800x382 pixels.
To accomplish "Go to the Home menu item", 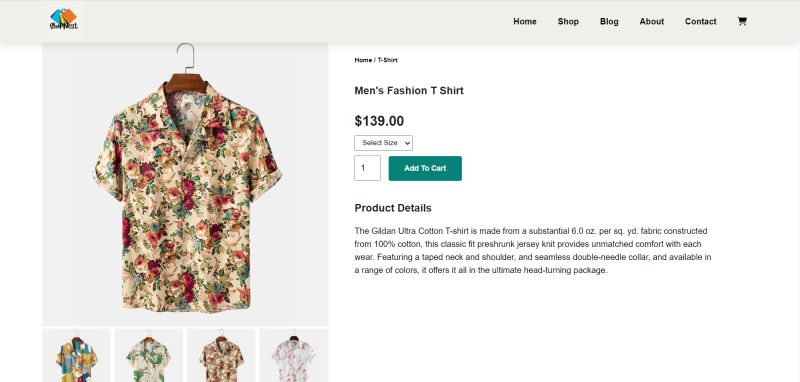I will coord(524,21).
